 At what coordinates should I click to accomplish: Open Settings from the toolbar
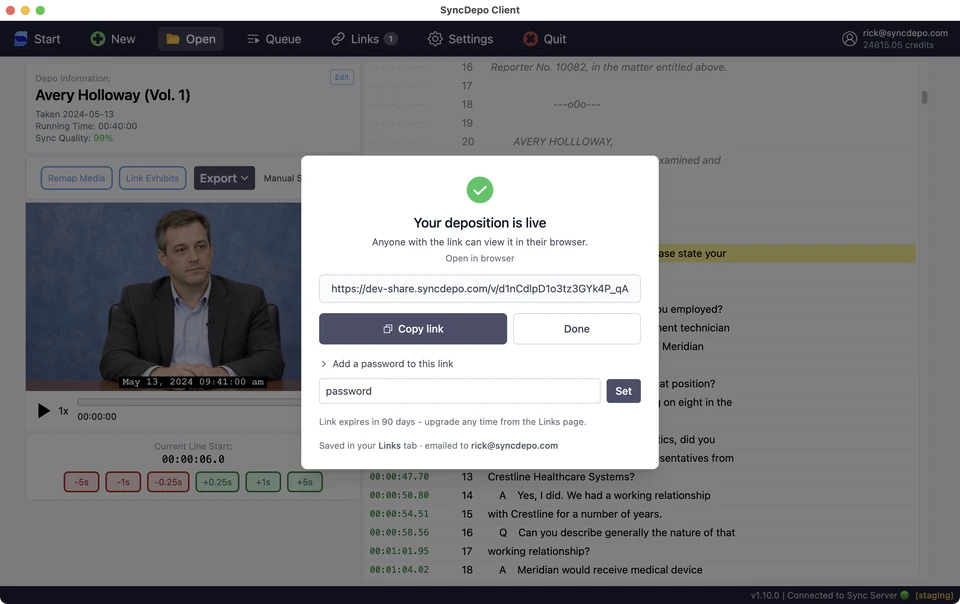click(x=460, y=39)
